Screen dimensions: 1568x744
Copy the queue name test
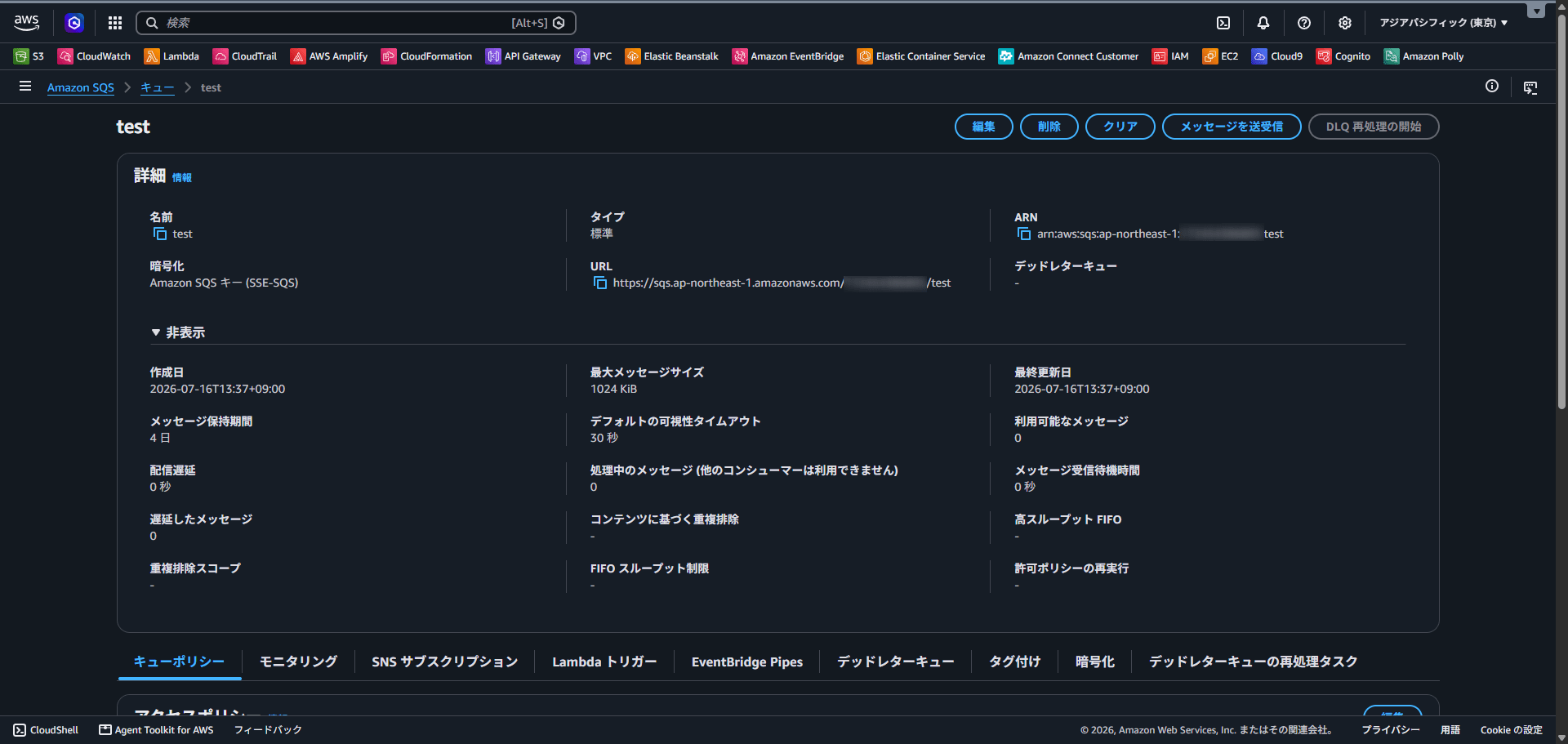pyautogui.click(x=160, y=234)
